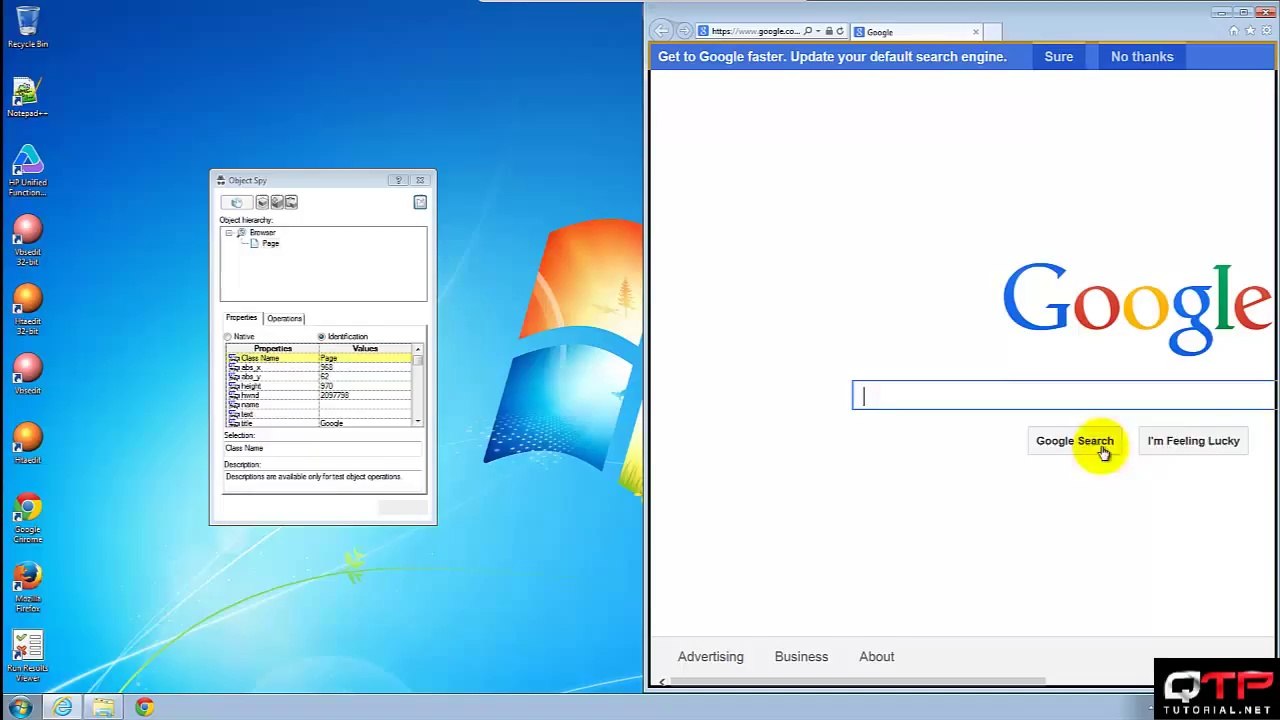Collapse the Browser node in Object hierarchy

point(229,233)
